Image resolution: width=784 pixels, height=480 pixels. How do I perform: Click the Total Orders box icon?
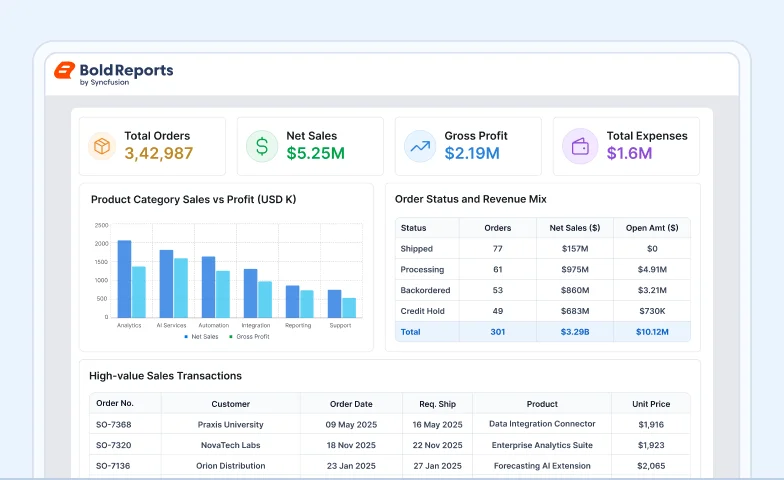102,146
